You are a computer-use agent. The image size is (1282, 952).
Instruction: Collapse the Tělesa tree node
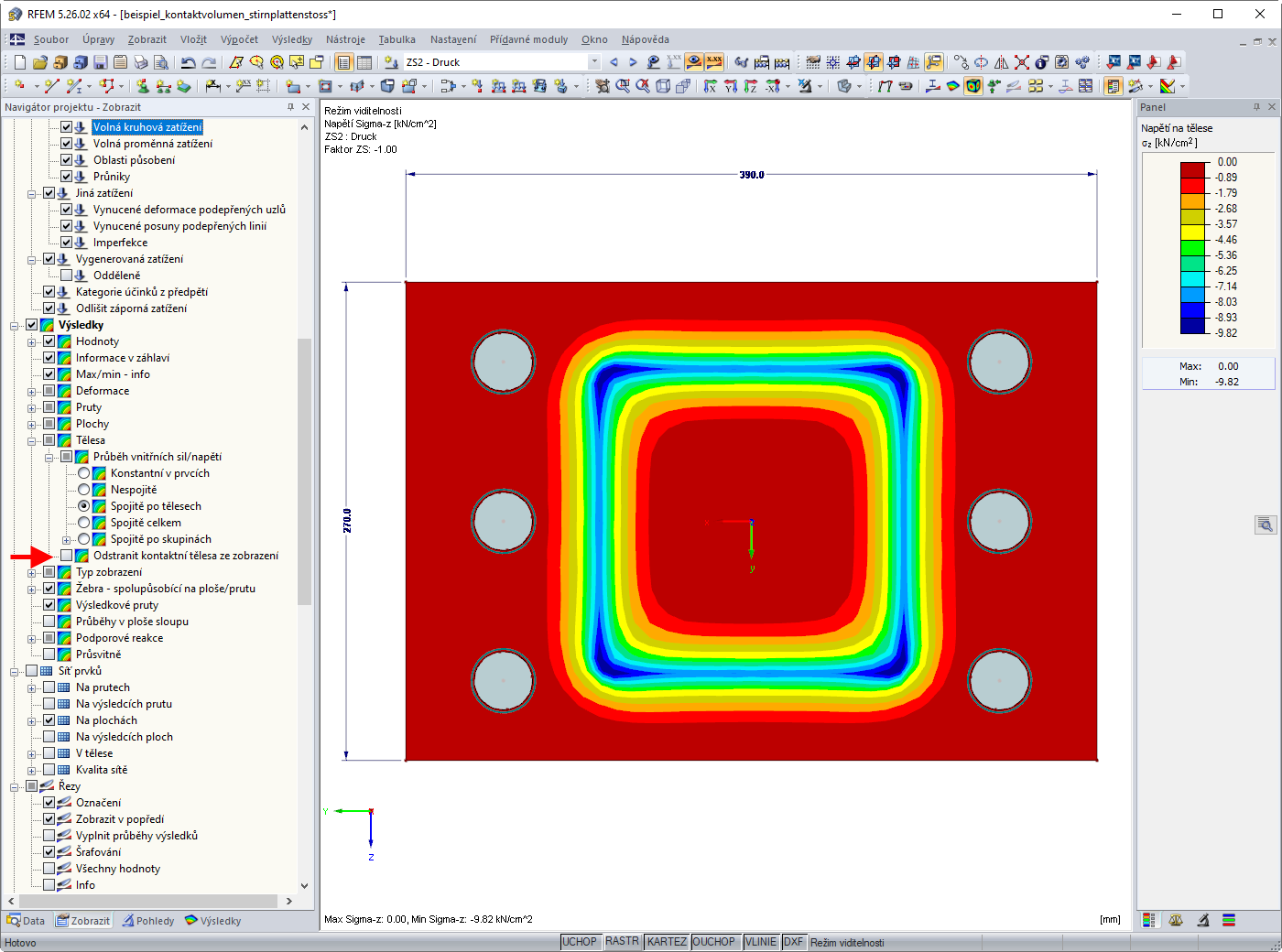coord(32,440)
